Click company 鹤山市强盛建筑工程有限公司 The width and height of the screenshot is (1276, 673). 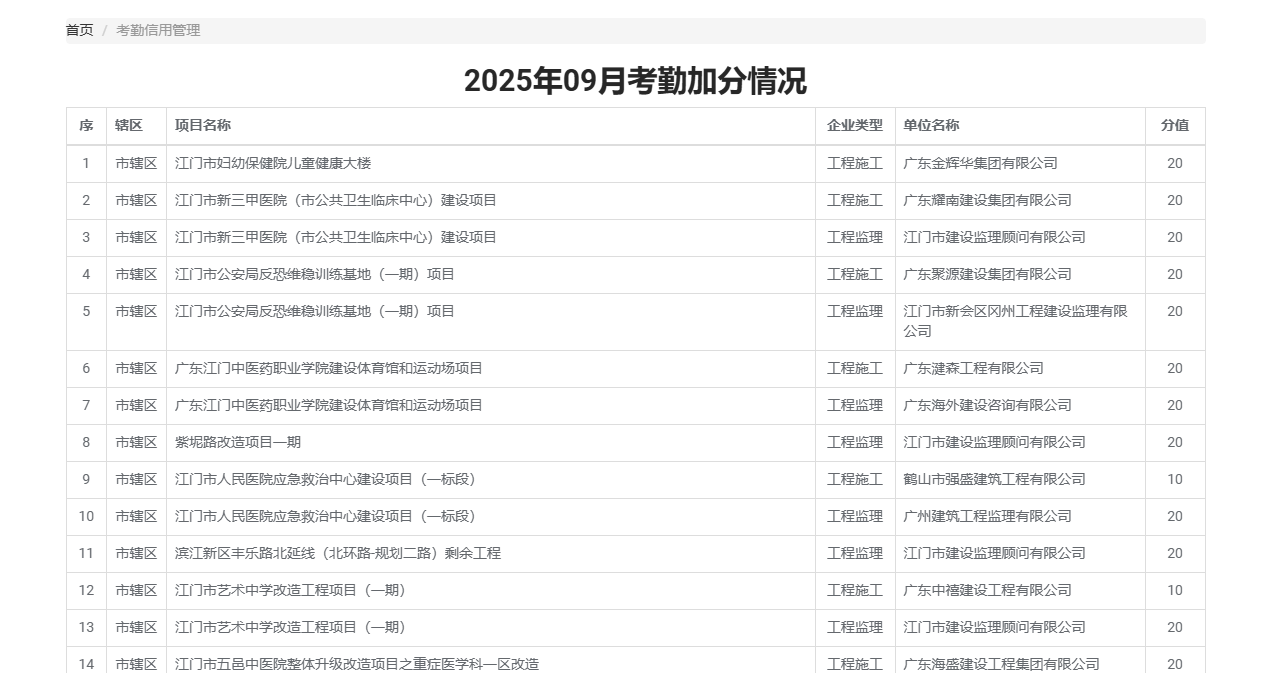tap(994, 480)
